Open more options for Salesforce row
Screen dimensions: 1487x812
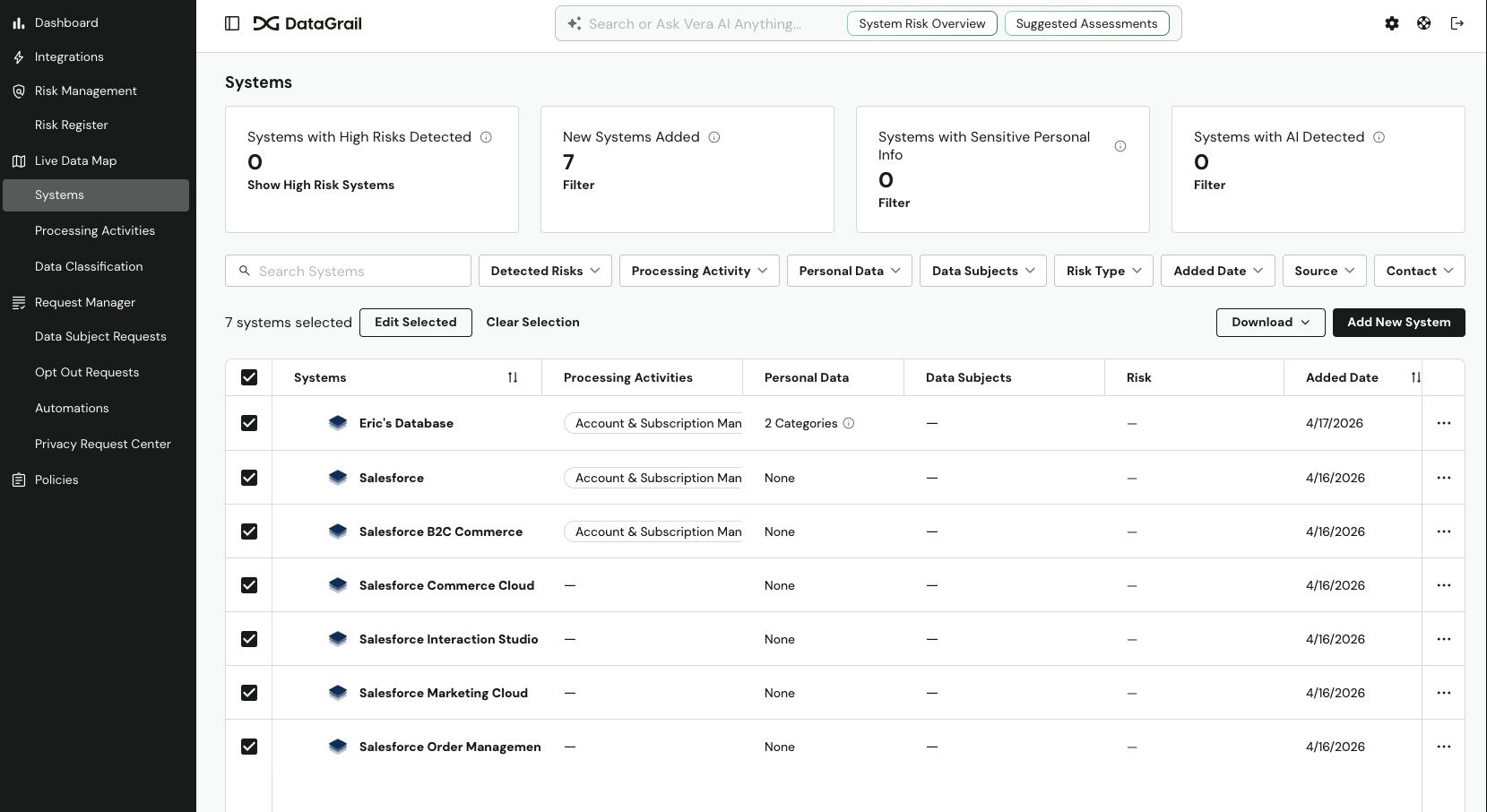1444,478
